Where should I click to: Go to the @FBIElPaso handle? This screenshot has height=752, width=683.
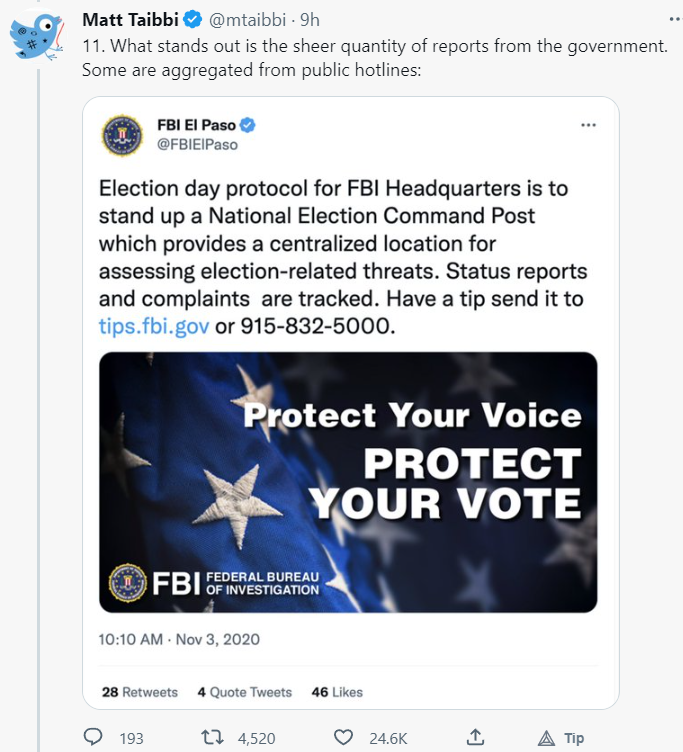(197, 144)
